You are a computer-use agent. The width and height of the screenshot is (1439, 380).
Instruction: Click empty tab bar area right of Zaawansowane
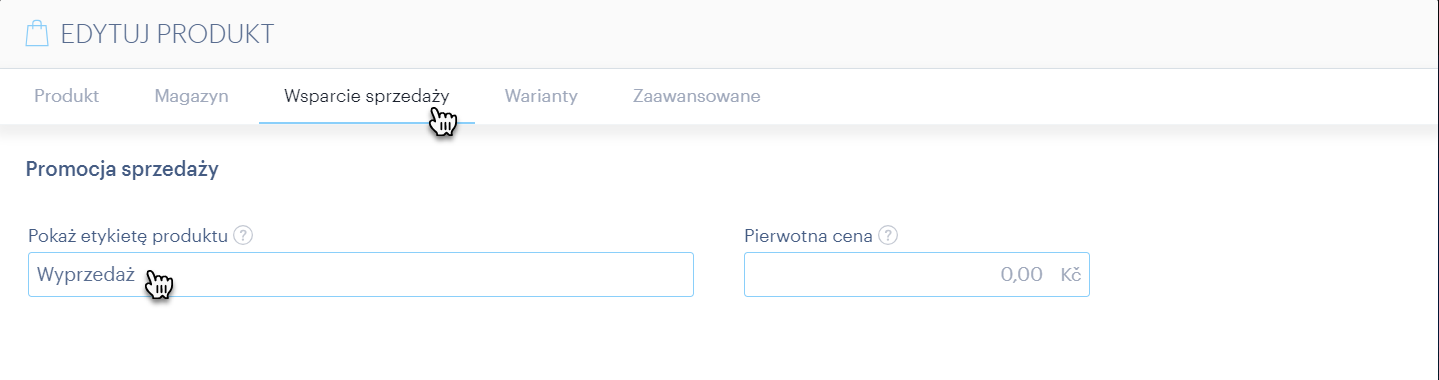[1100, 96]
